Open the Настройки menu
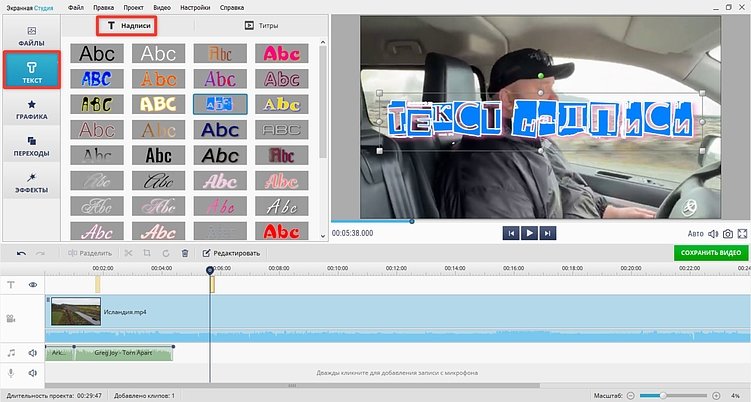 click(195, 8)
